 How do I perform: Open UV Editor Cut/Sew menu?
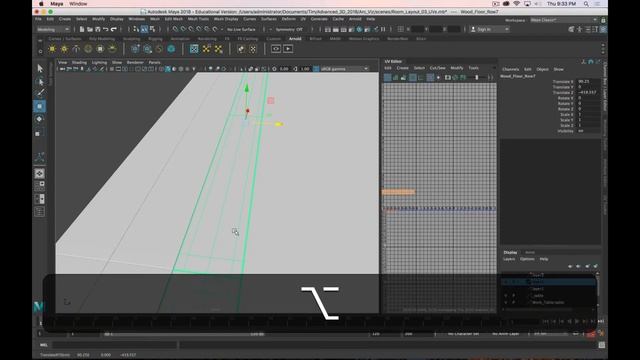(x=438, y=68)
